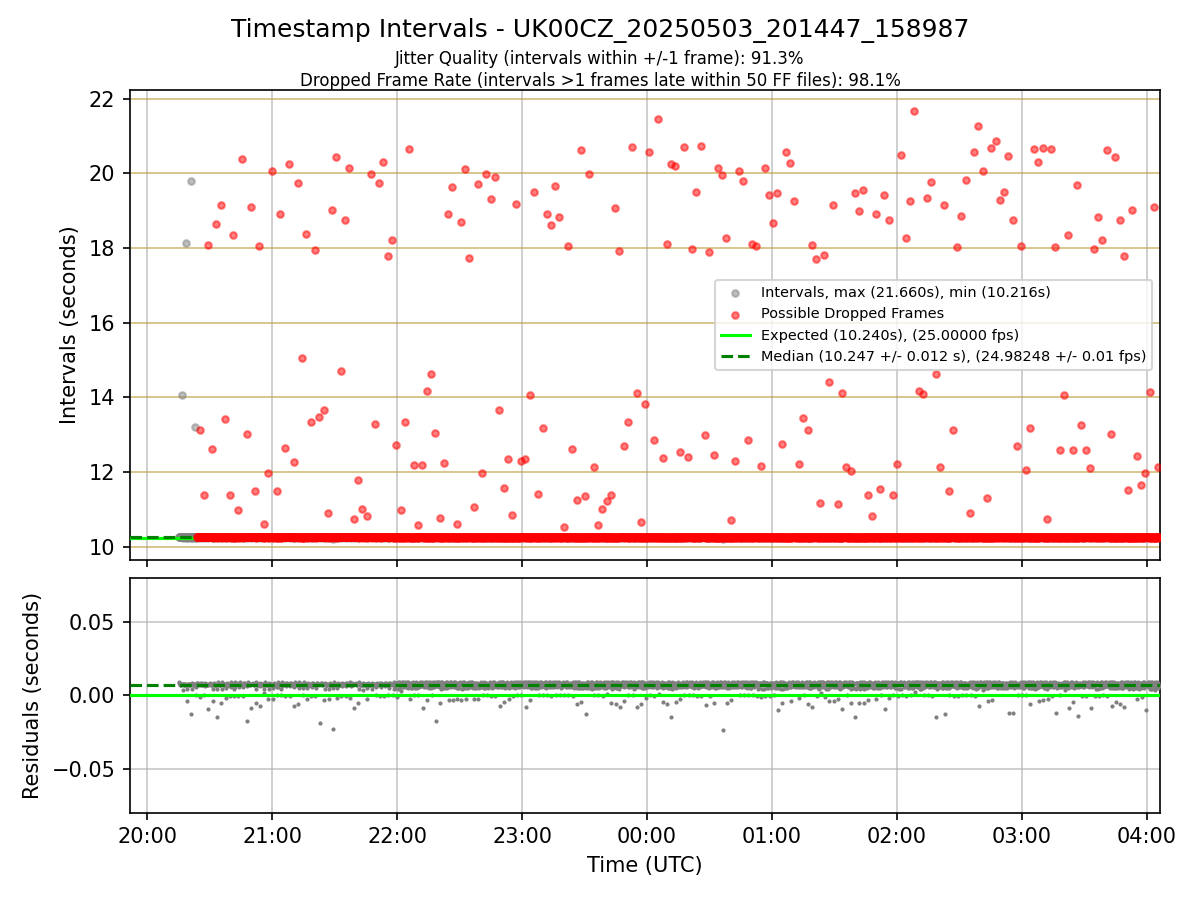The height and width of the screenshot is (900, 1200).
Task: Click legend entry 'Expected (10.240s), (25.00000 fps)'
Action: coord(890,335)
